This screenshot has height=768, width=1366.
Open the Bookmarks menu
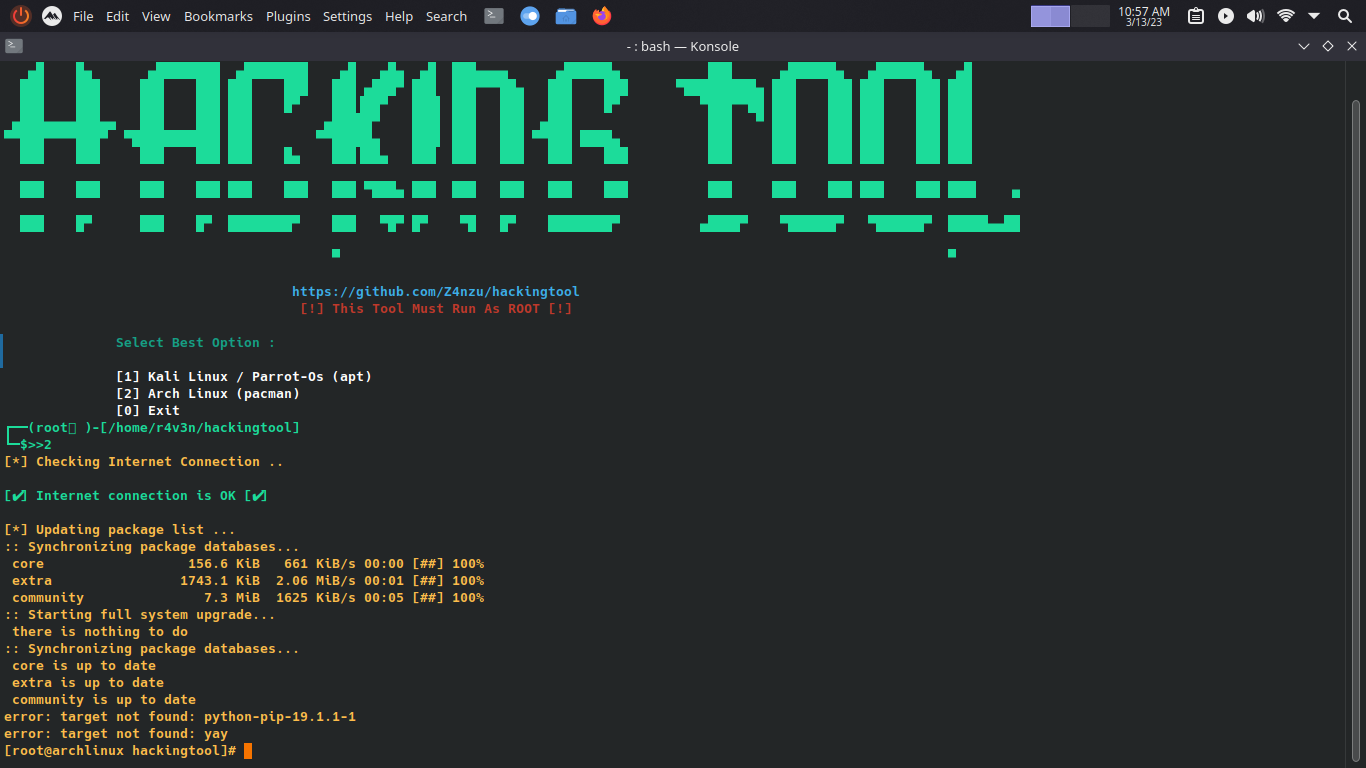coord(218,16)
